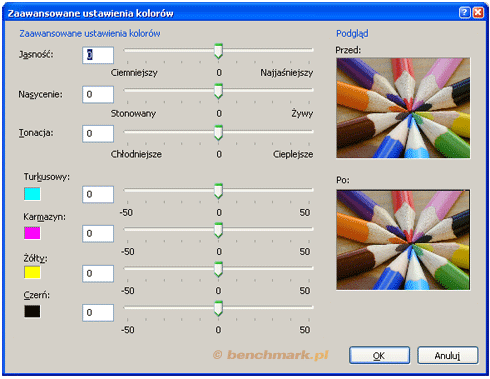The image size is (490, 379).
Task: Click the Cieplejsze label under tone
Action: (x=293, y=154)
